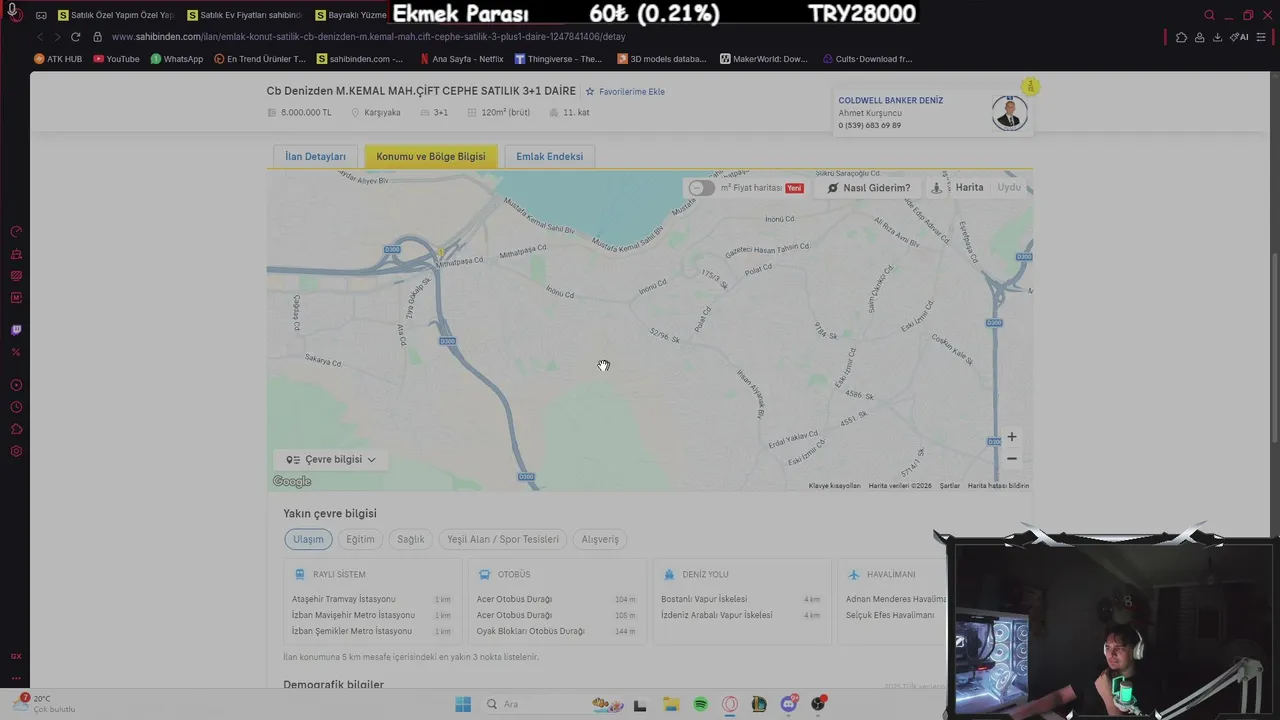Screen dimensions: 1280x720
Task: Open the sidebar history clock icon
Action: coord(16,407)
